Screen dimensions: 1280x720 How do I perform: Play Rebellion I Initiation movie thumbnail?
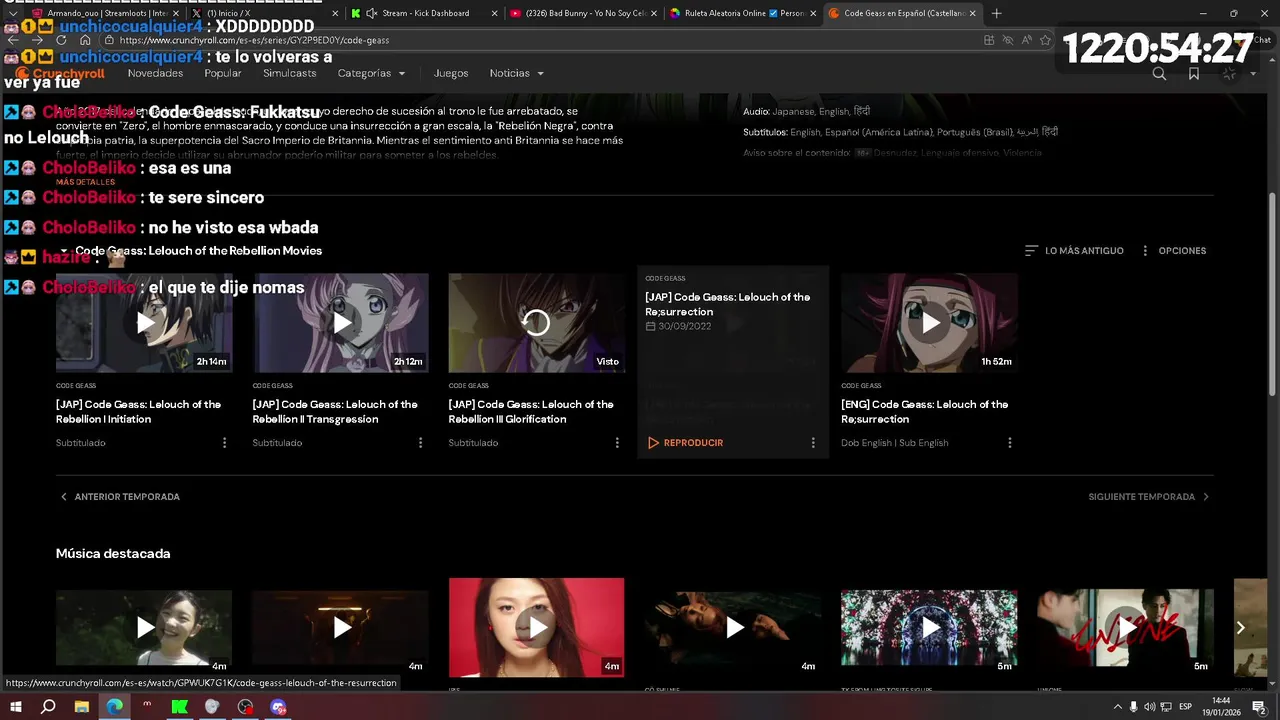pos(144,323)
